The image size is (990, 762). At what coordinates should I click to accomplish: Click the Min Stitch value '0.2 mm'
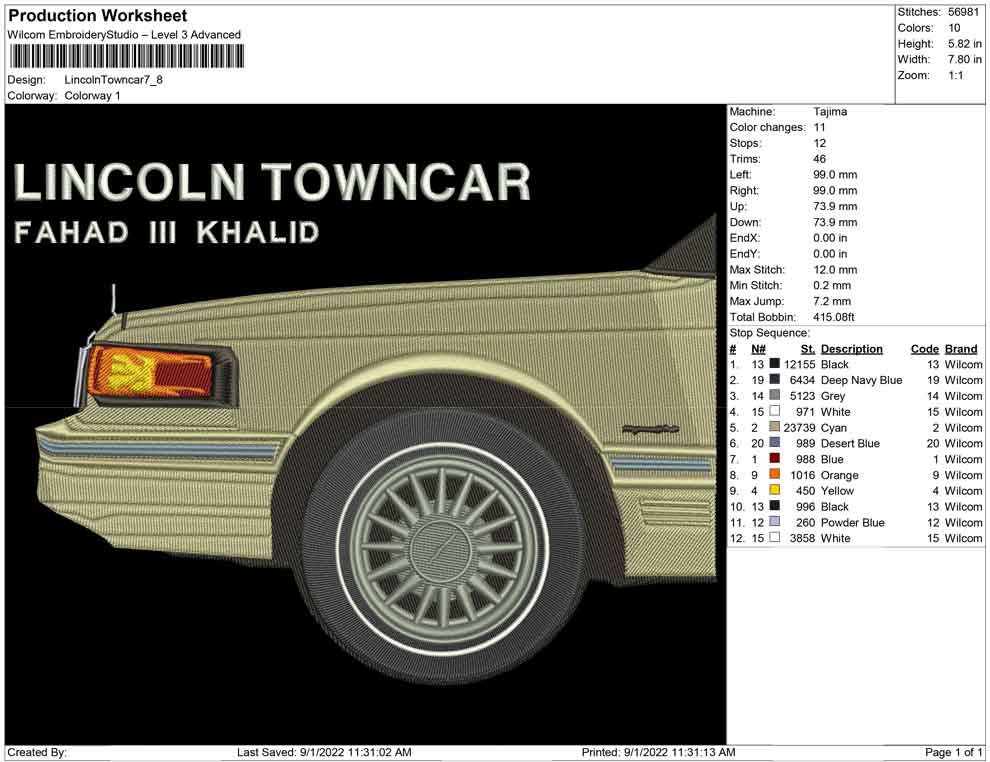pyautogui.click(x=833, y=285)
